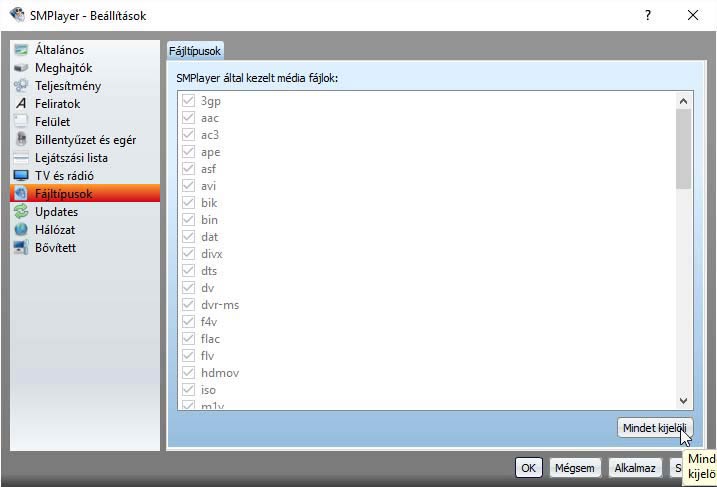Open the Updates settings section
The width and height of the screenshot is (717, 487).
coord(85,211)
